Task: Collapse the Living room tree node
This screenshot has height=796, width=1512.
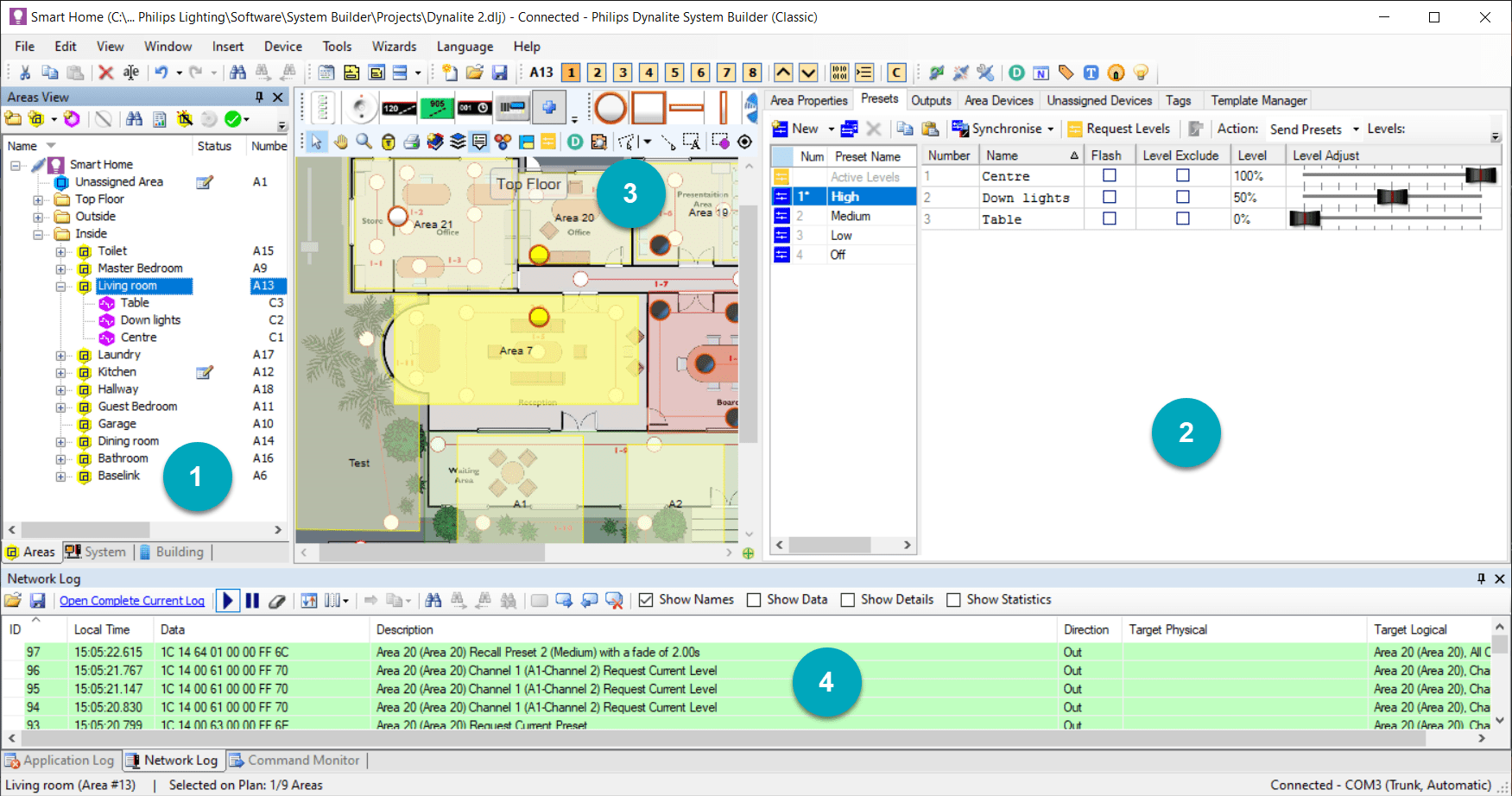Action: click(60, 286)
